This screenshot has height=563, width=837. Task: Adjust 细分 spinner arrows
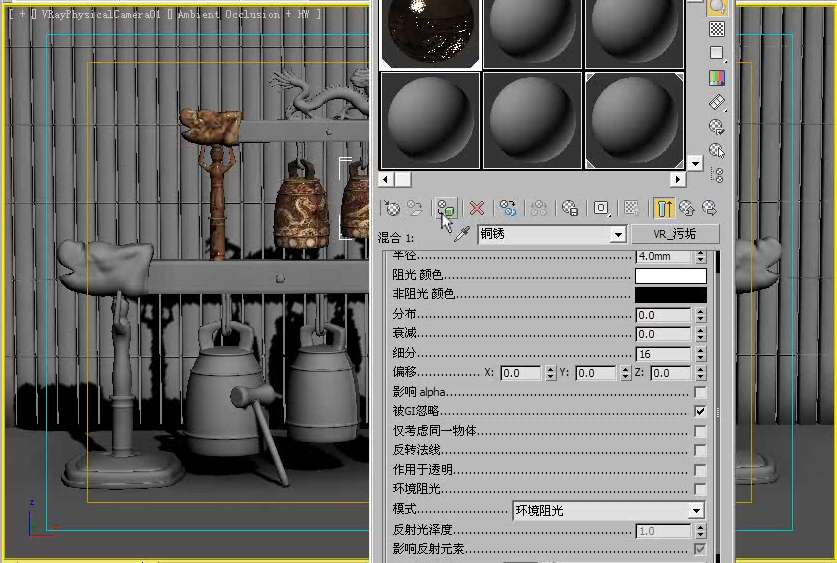point(700,354)
